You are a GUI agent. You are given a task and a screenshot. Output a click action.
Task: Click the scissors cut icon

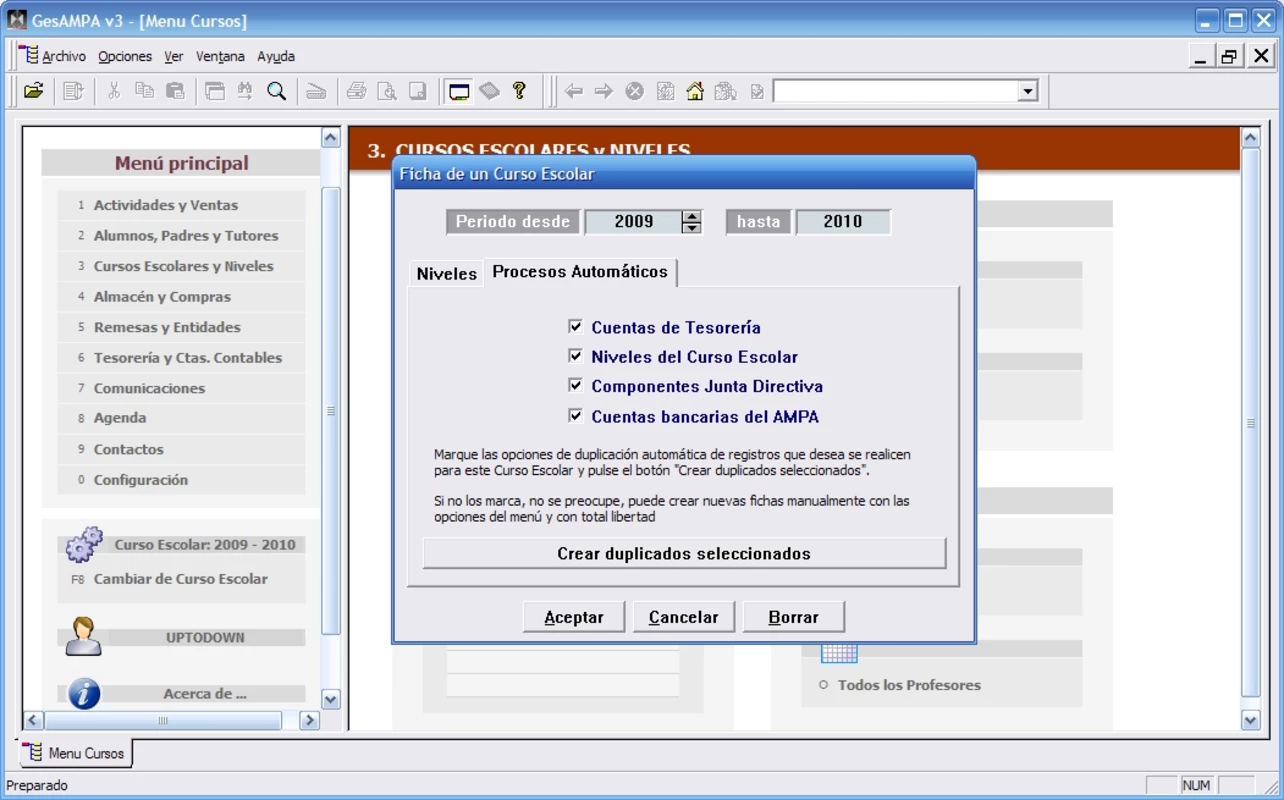(x=113, y=91)
